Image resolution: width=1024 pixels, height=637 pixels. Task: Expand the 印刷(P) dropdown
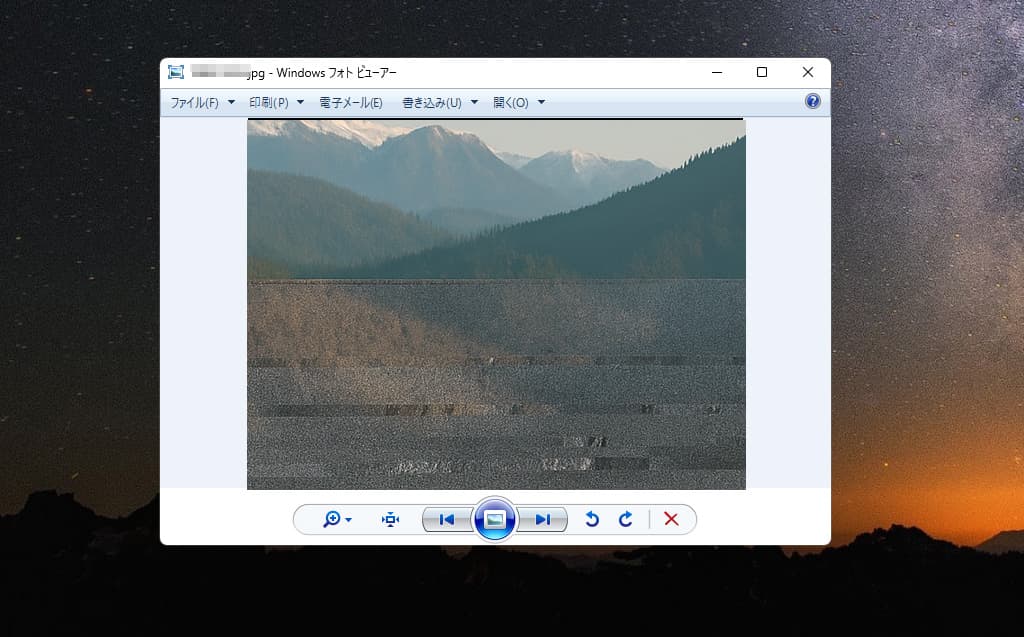tap(277, 103)
